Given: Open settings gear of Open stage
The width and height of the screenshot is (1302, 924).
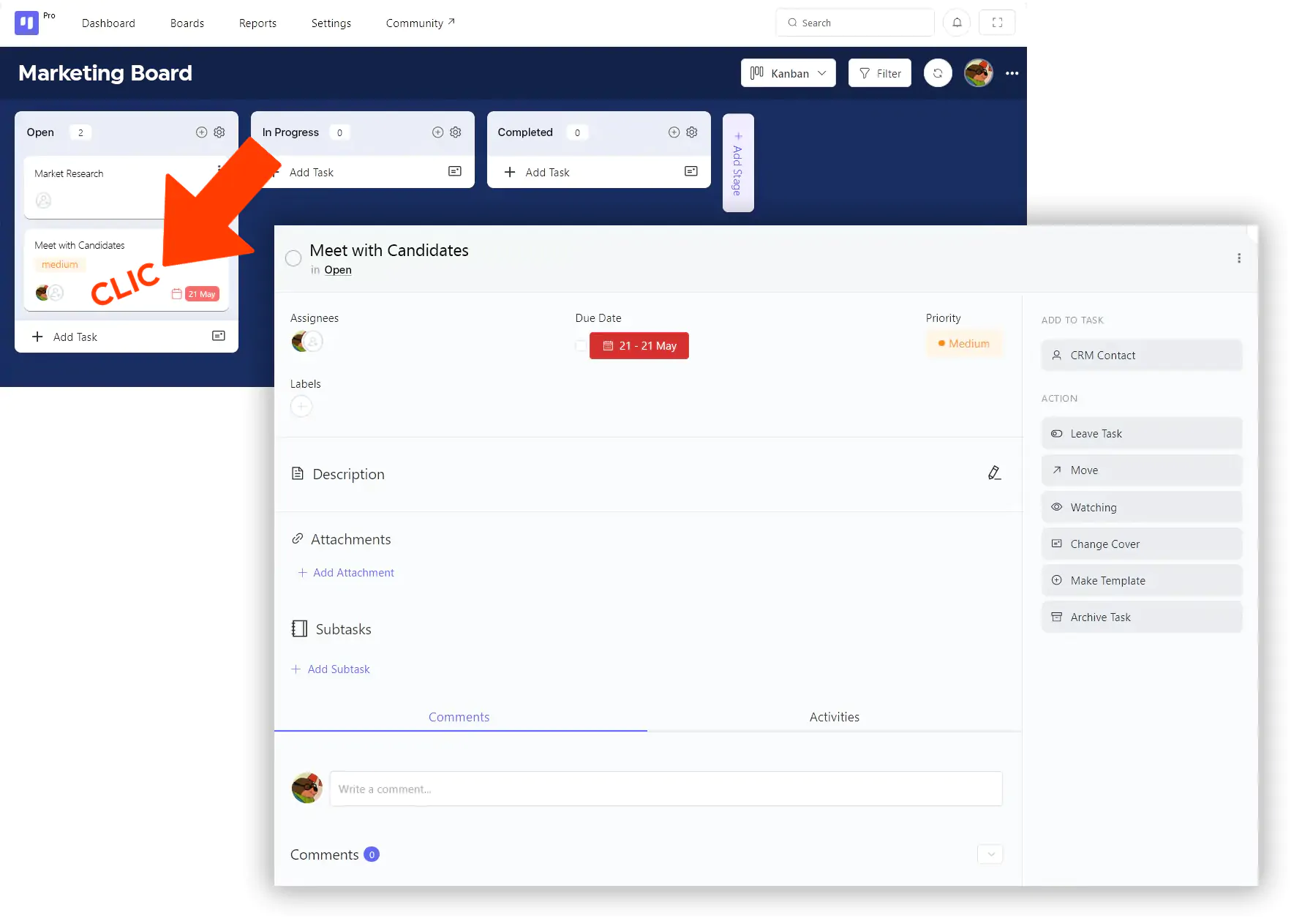Looking at the screenshot, I should [x=219, y=132].
